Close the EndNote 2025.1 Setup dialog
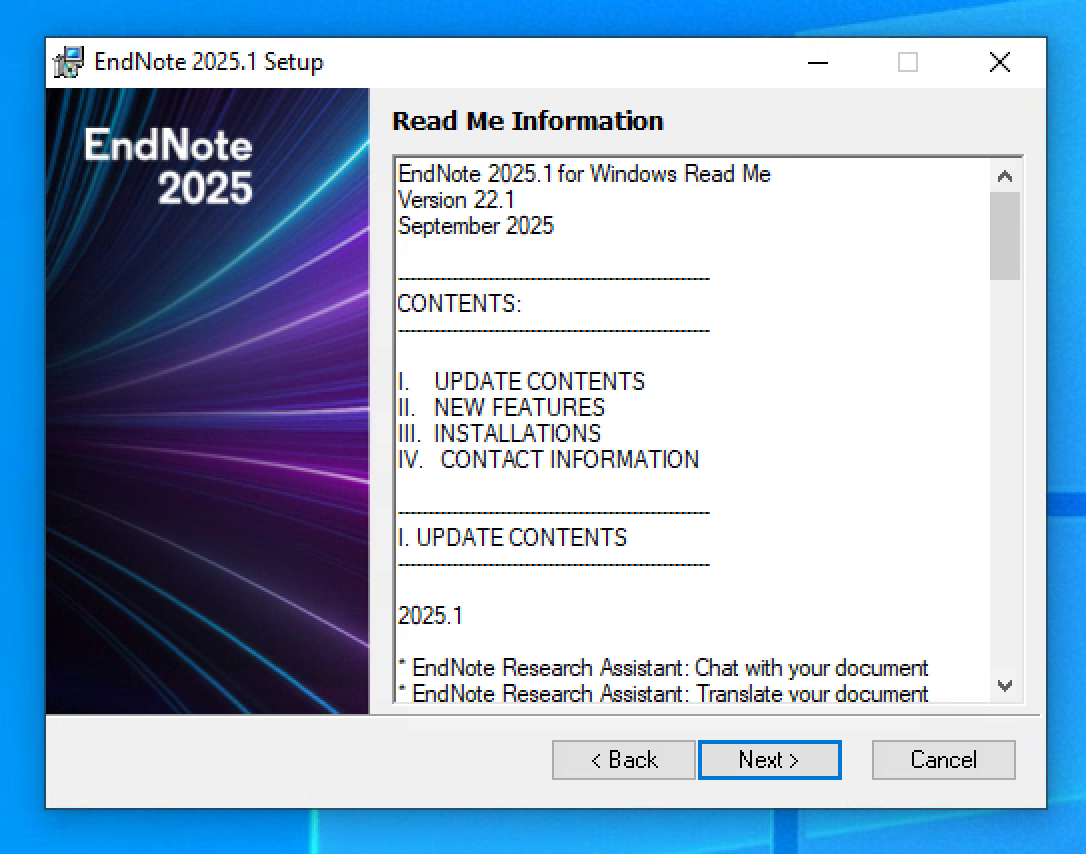Image resolution: width=1086 pixels, height=854 pixels. 999,62
